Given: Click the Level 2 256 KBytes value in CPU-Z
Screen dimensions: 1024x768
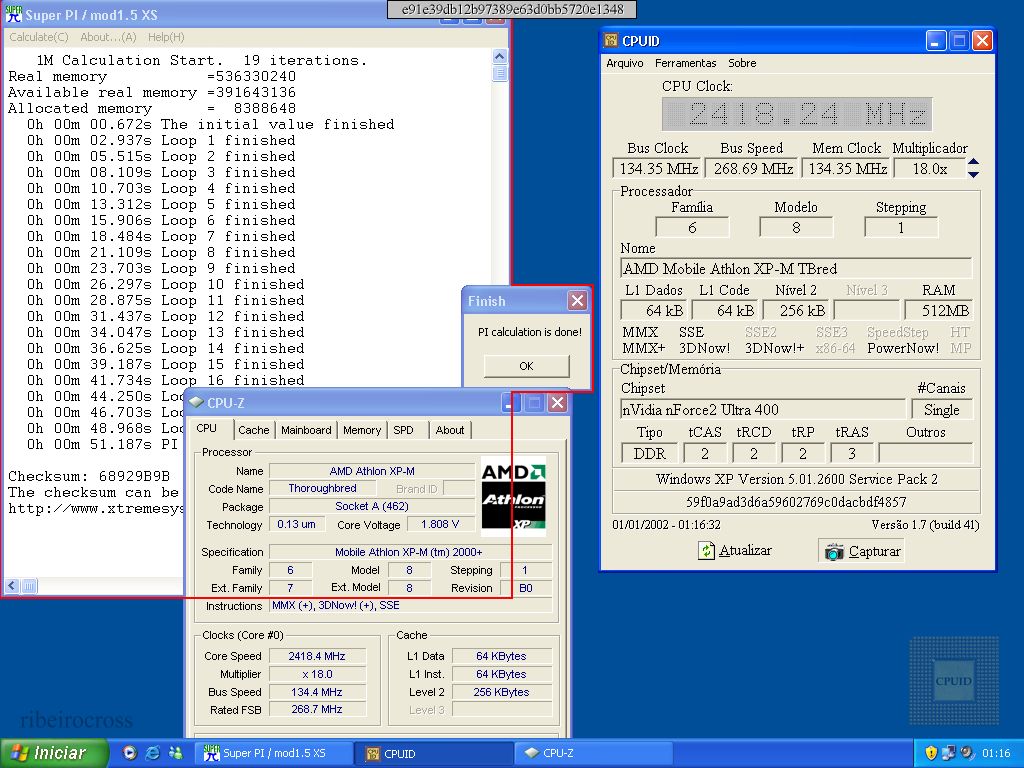Looking at the screenshot, I should coord(502,692).
